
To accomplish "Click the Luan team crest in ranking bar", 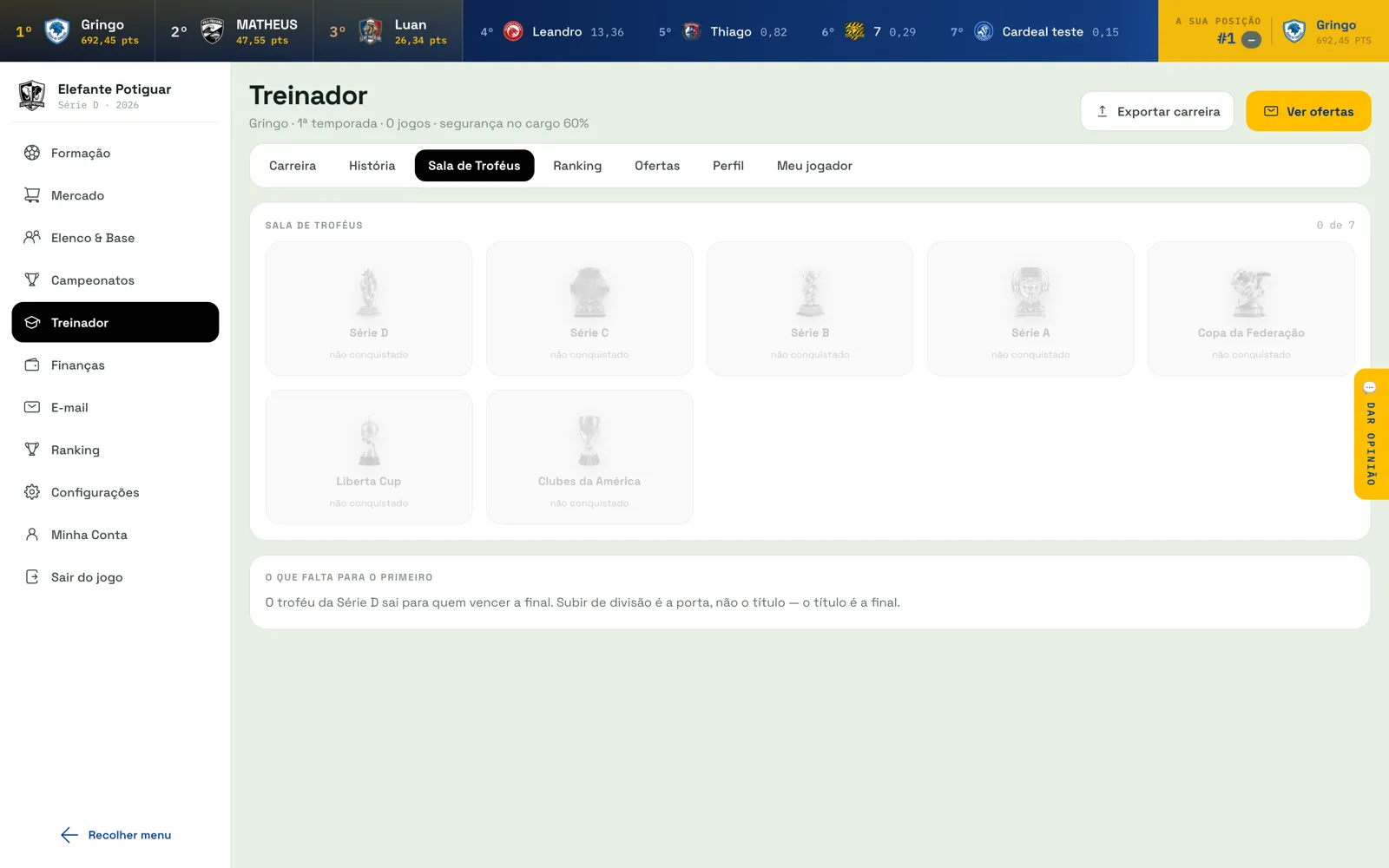I will click(x=371, y=31).
